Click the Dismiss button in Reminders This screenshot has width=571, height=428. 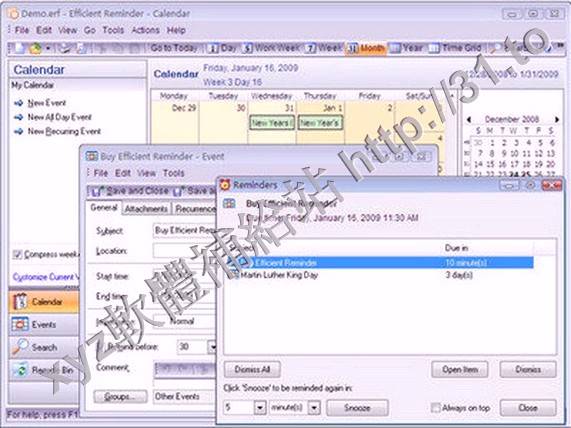[528, 369]
